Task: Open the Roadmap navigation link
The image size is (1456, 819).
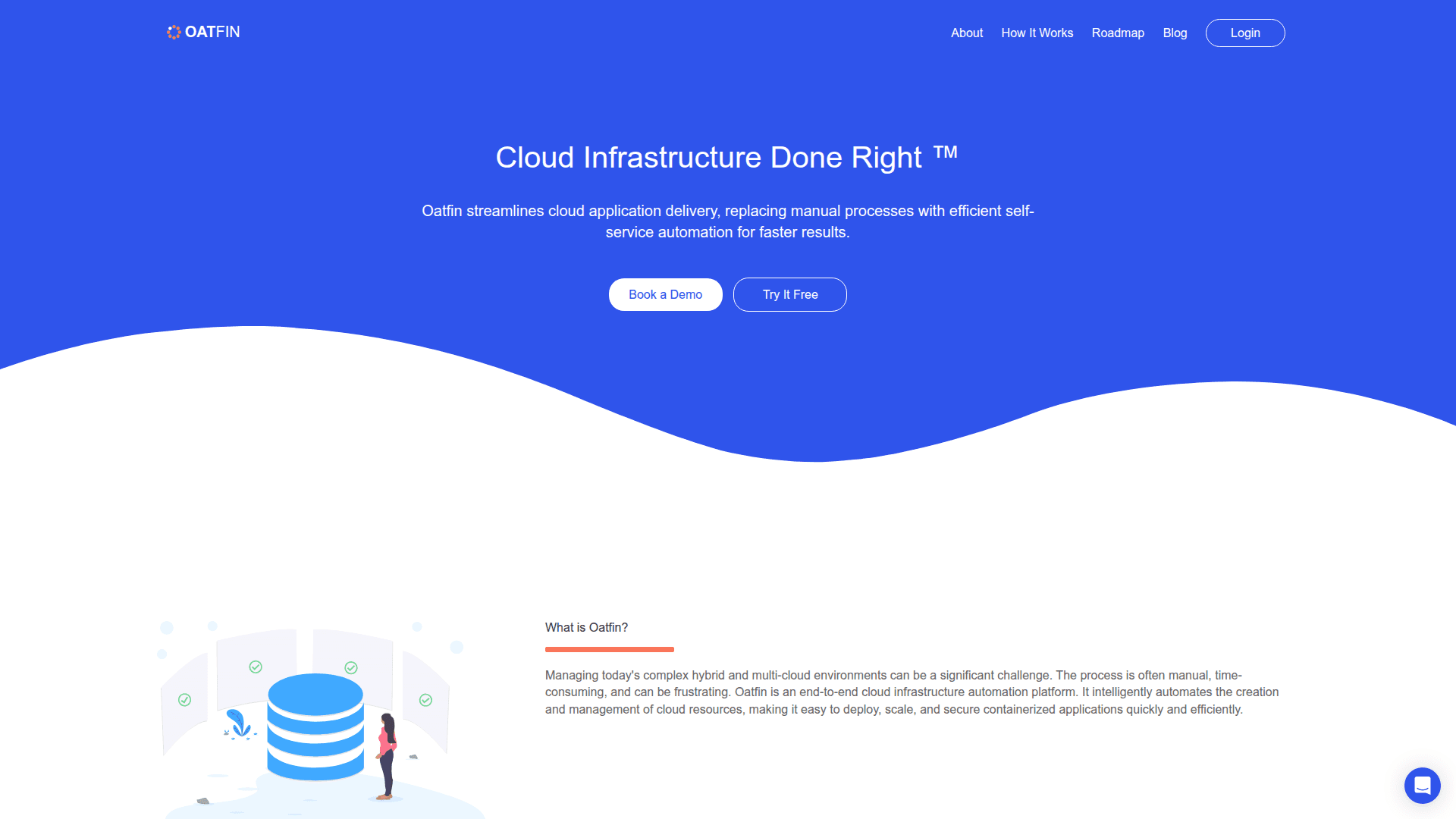Action: (1117, 33)
